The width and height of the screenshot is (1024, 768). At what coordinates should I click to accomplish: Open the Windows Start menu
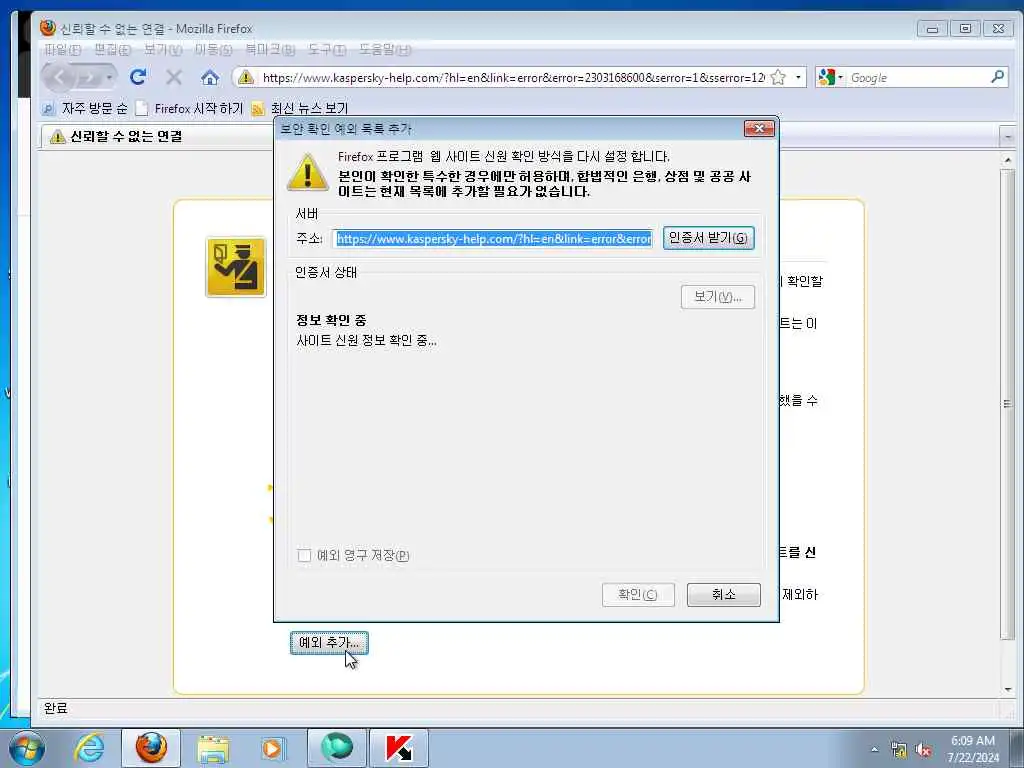[27, 748]
